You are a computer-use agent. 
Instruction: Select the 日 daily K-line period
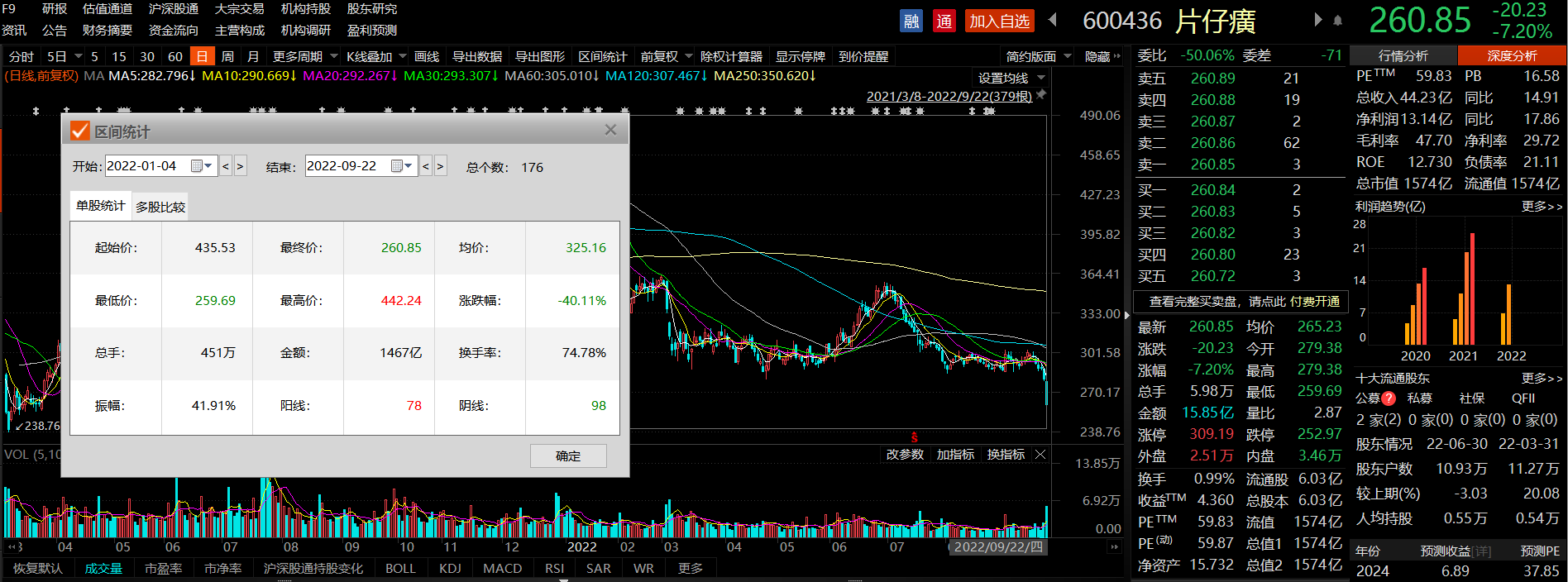(201, 56)
